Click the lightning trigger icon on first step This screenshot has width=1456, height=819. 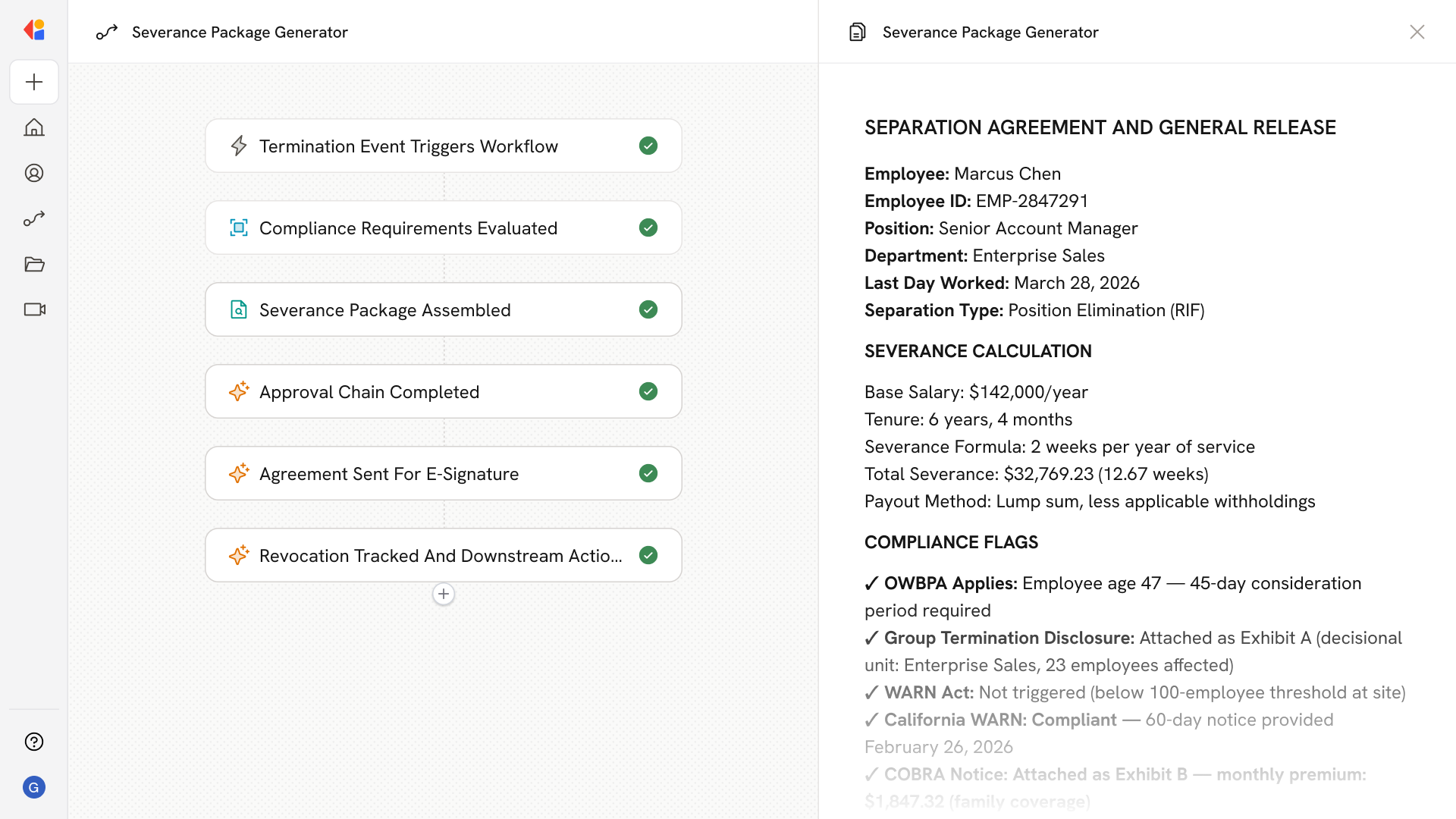(x=239, y=146)
